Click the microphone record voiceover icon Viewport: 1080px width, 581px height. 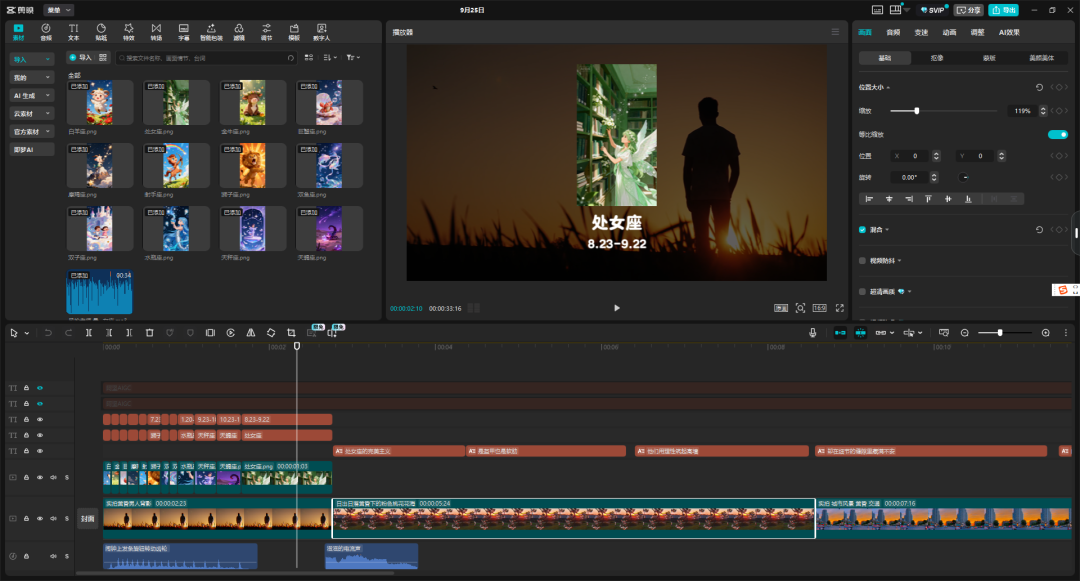[813, 332]
